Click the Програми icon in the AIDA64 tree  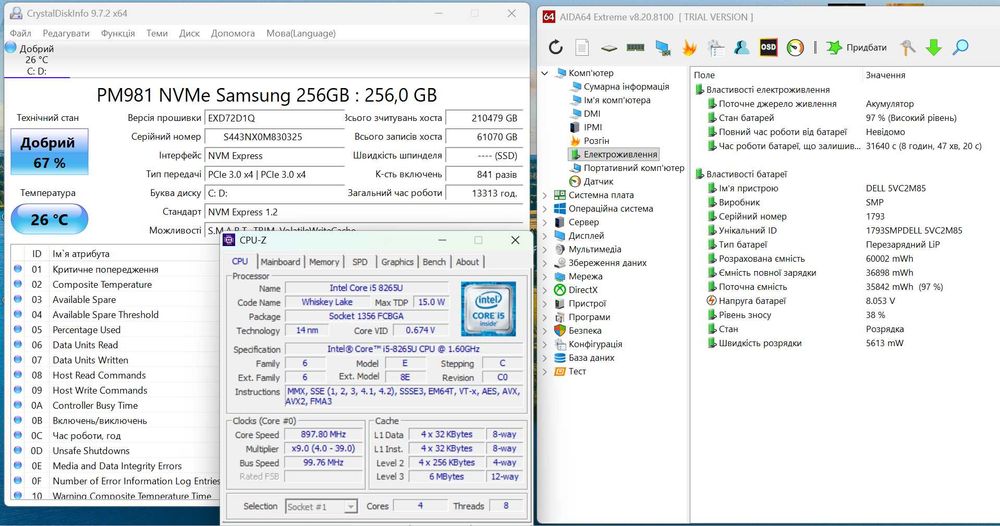point(560,317)
